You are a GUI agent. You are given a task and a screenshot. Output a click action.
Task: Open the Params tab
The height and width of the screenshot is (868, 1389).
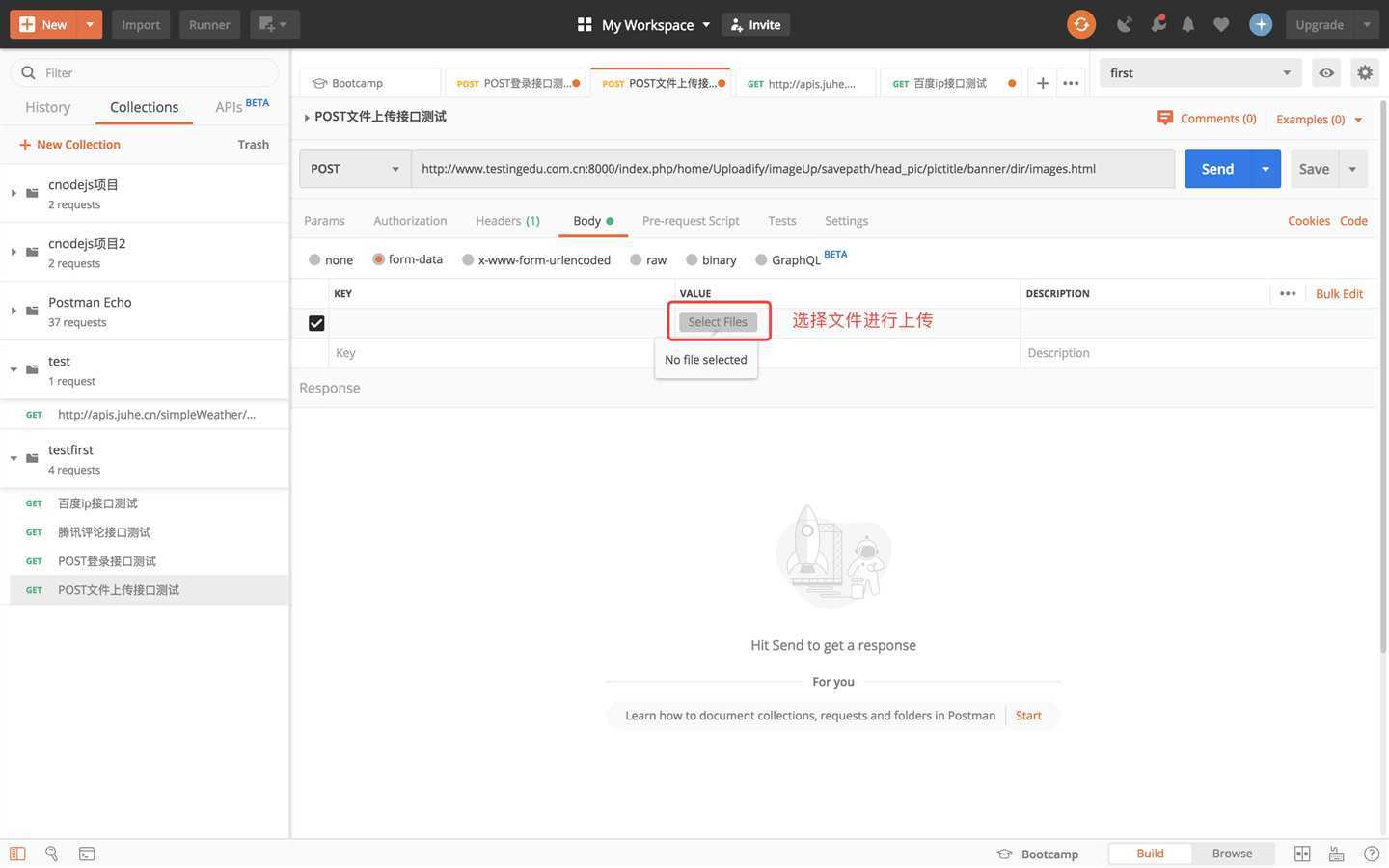click(x=324, y=221)
